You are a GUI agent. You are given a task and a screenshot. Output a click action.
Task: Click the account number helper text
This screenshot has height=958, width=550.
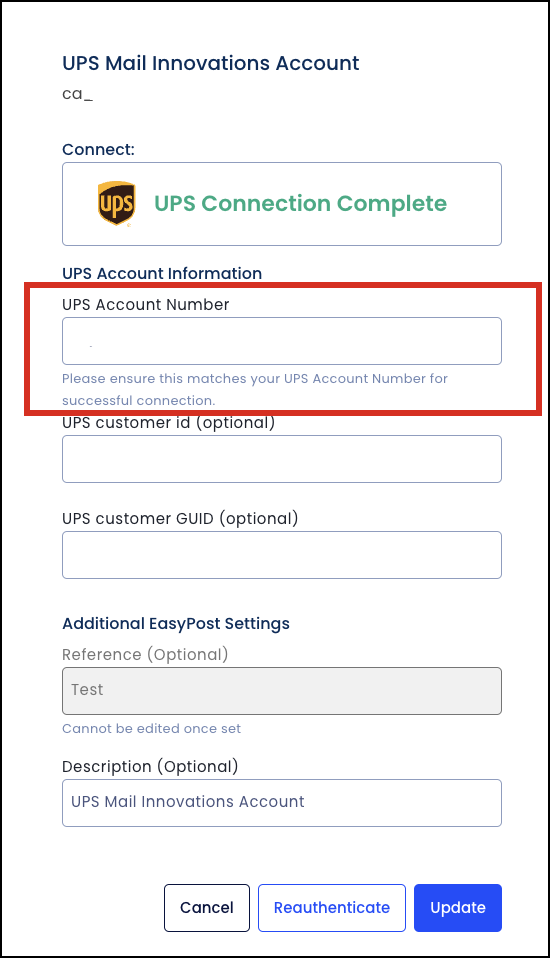[x=255, y=389]
